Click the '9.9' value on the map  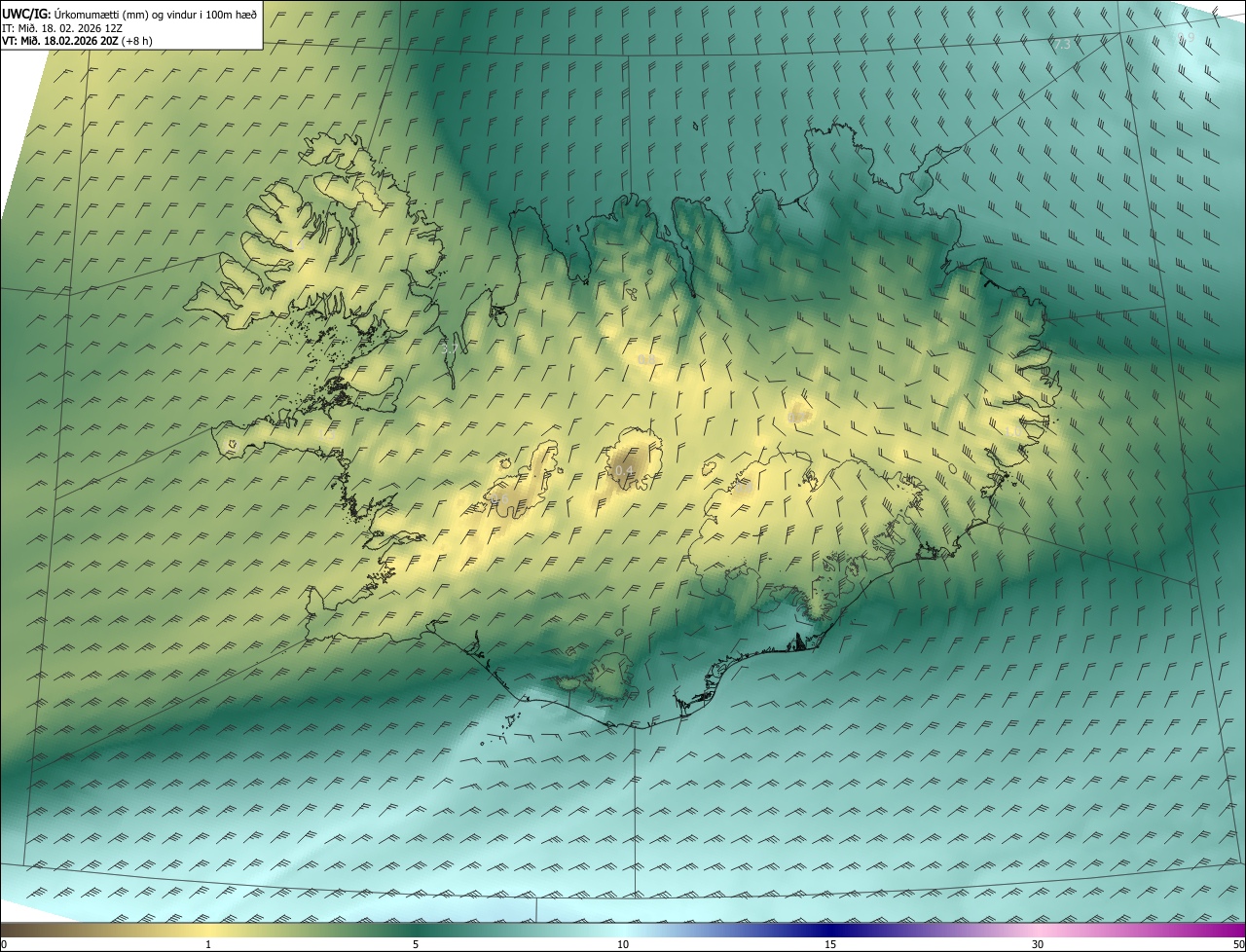1186,37
